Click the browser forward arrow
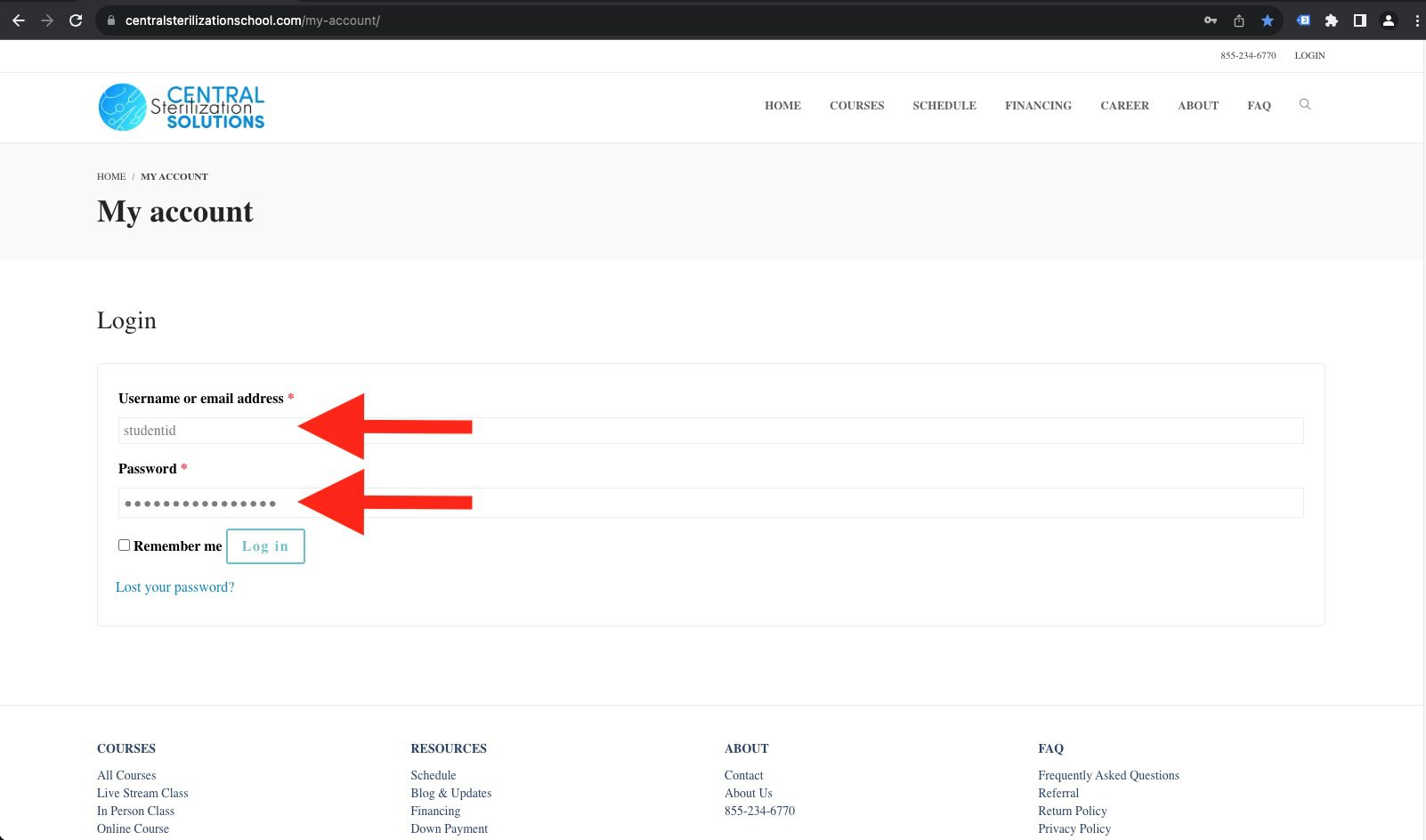 47,20
